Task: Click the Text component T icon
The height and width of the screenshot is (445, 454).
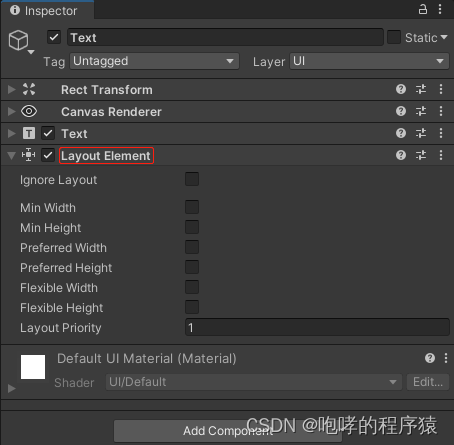Action: click(29, 133)
